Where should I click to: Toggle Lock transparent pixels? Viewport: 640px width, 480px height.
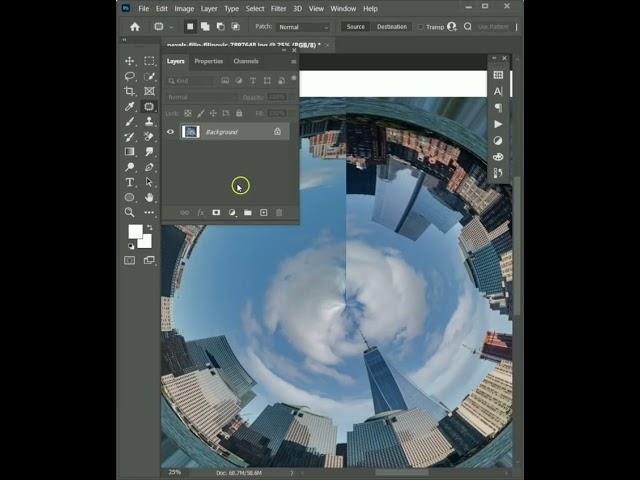(188, 113)
